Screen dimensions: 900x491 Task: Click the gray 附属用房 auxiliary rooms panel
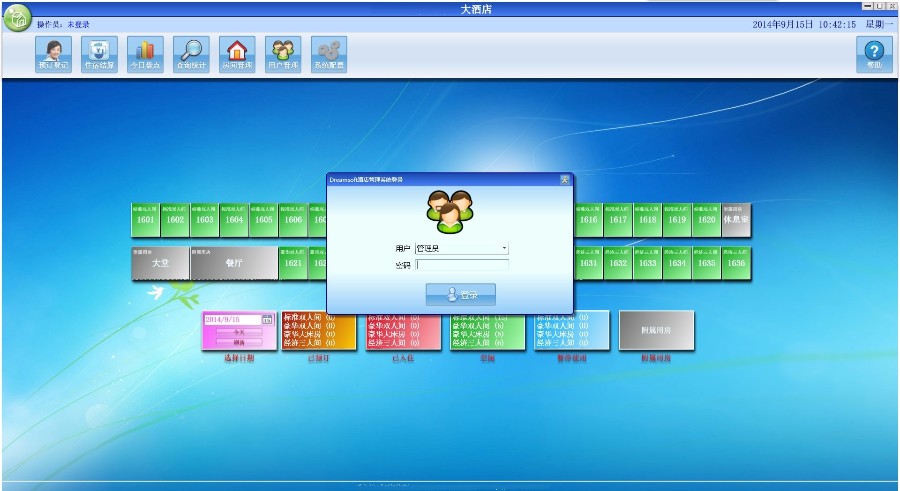coord(656,331)
